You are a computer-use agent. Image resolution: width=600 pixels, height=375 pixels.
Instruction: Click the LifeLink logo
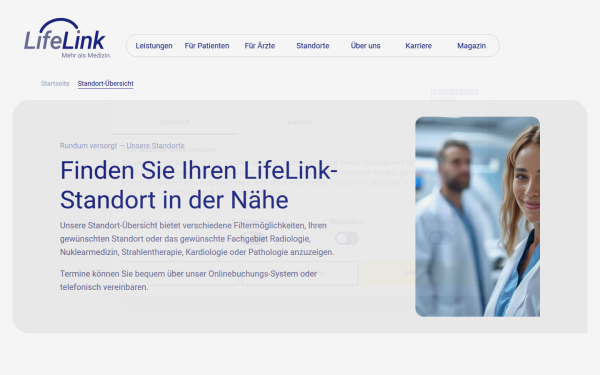coord(68,38)
